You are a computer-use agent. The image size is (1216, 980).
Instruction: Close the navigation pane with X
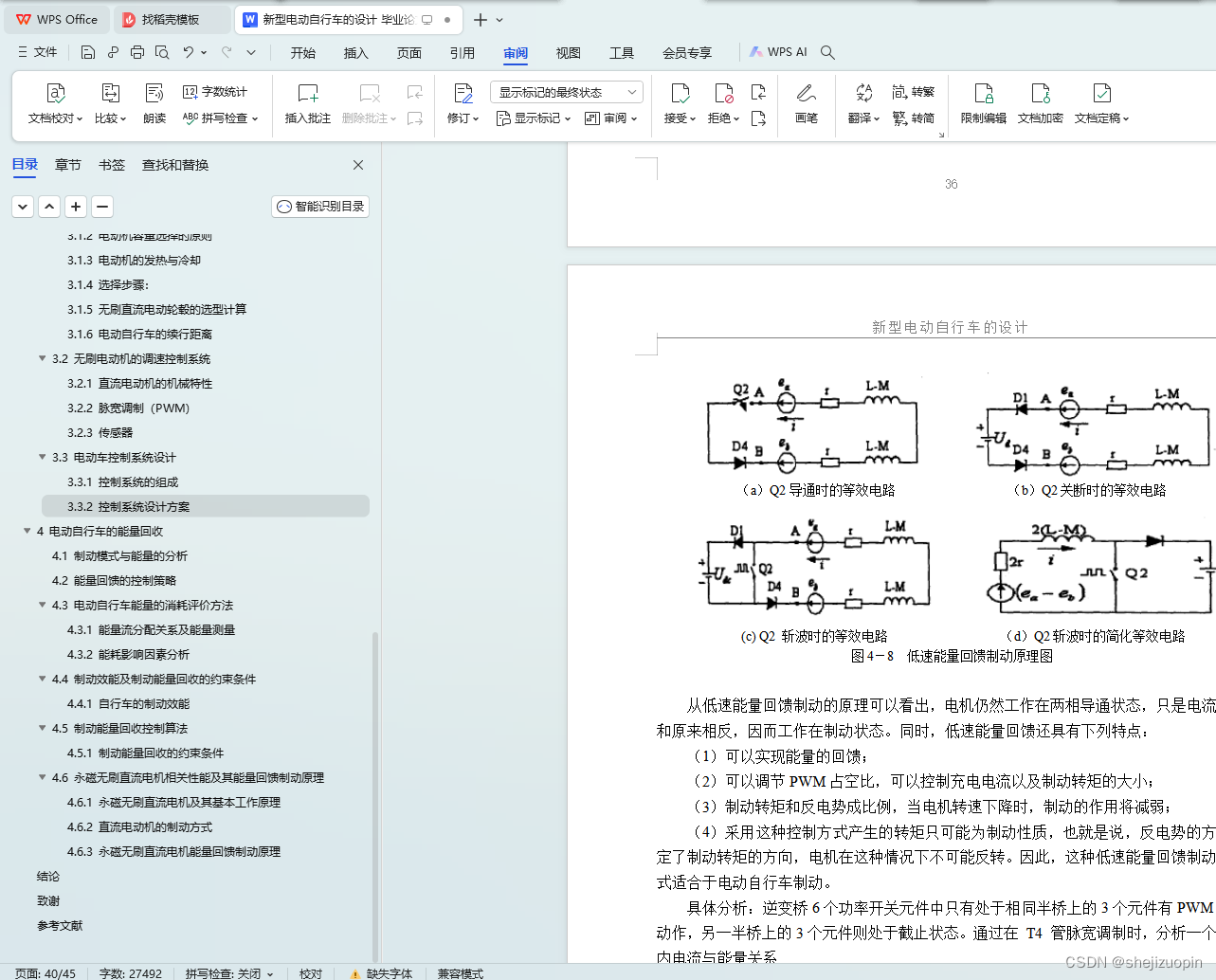(358, 165)
